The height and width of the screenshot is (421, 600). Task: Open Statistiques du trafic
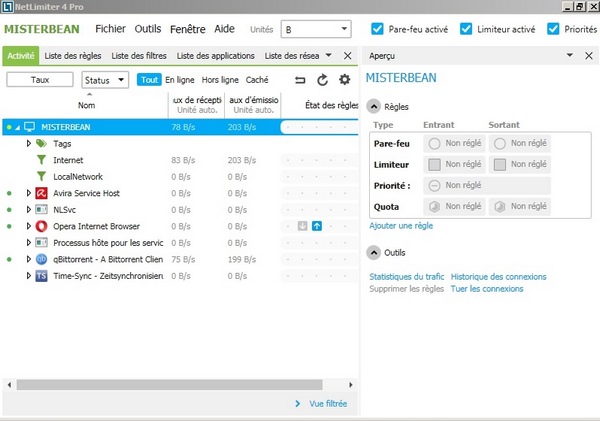[x=406, y=277]
